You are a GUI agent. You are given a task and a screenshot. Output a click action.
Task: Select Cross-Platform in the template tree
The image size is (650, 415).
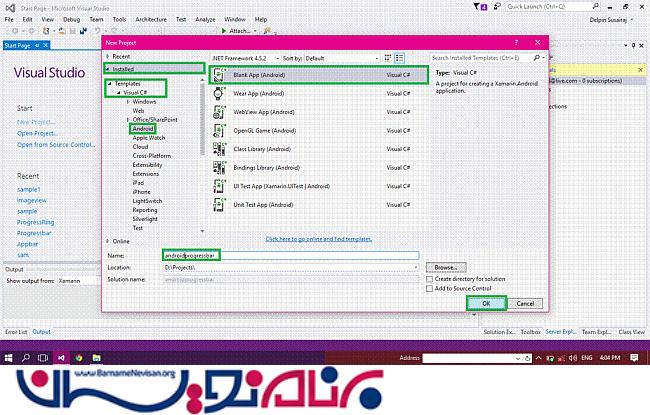152,156
